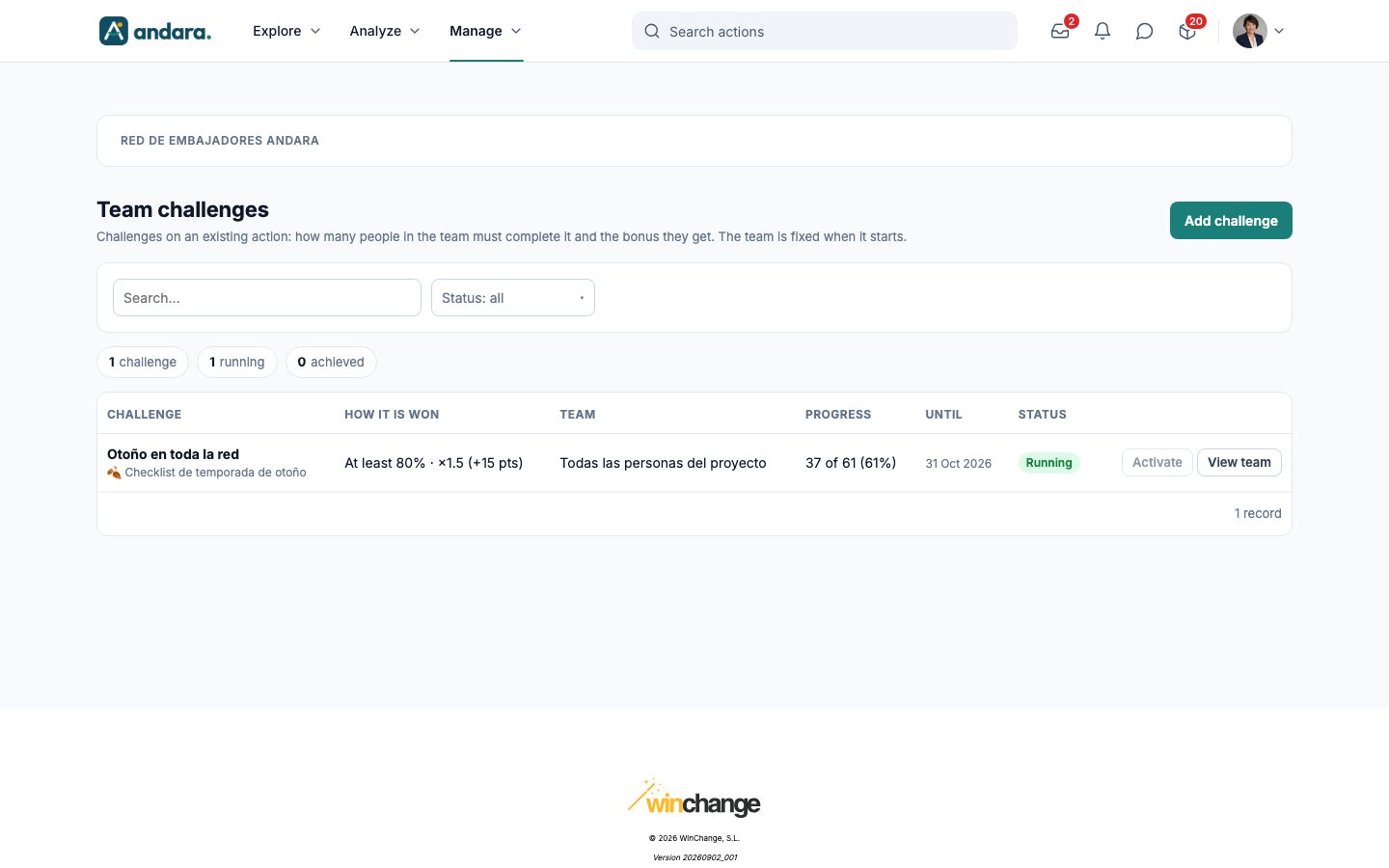Open the Explore menu
The width and height of the screenshot is (1389, 868).
[x=286, y=31]
